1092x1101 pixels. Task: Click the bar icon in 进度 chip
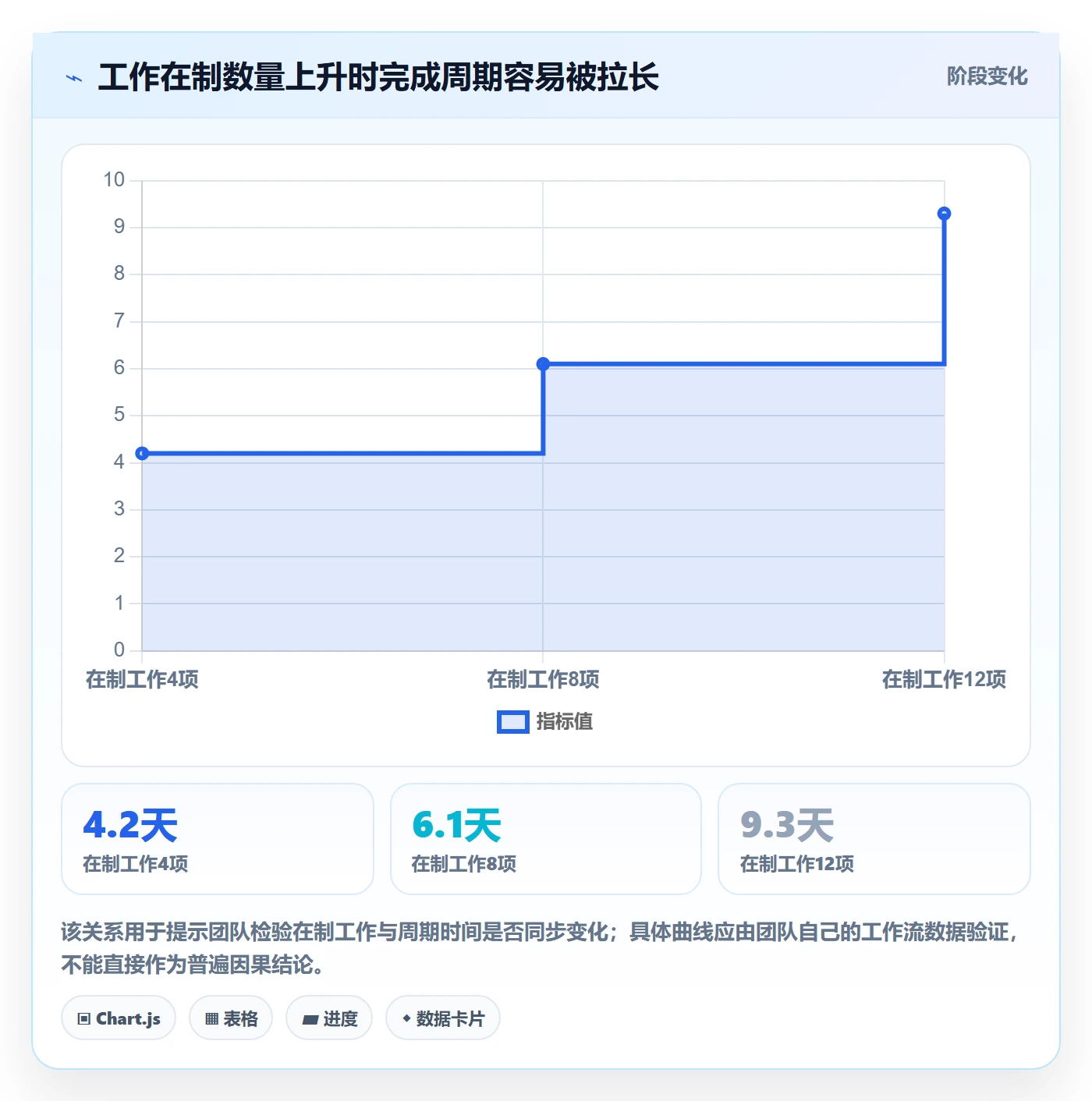310,1019
